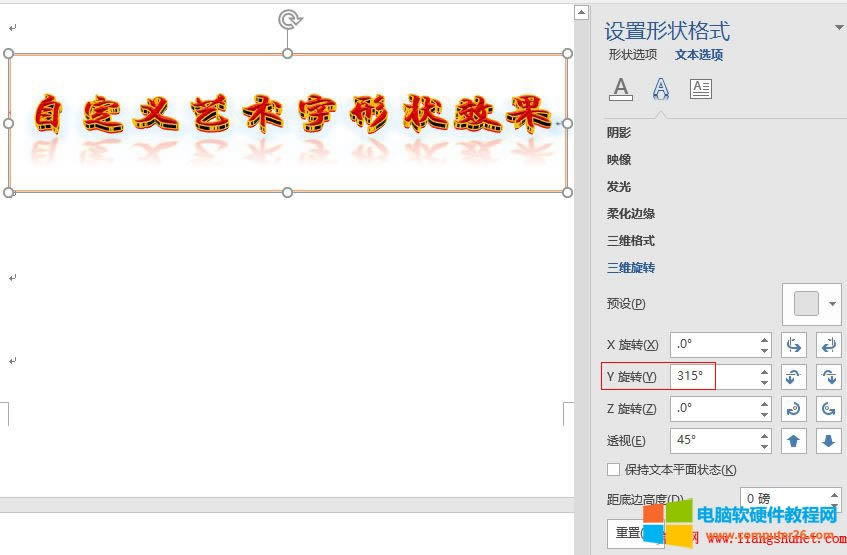Expand the 阴影 section
The image size is (847, 555).
[x=619, y=132]
